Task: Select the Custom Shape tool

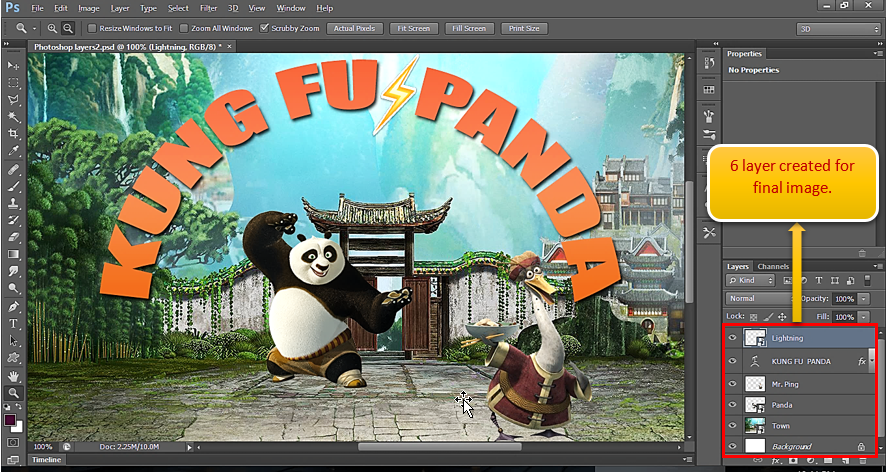Action: coord(14,358)
